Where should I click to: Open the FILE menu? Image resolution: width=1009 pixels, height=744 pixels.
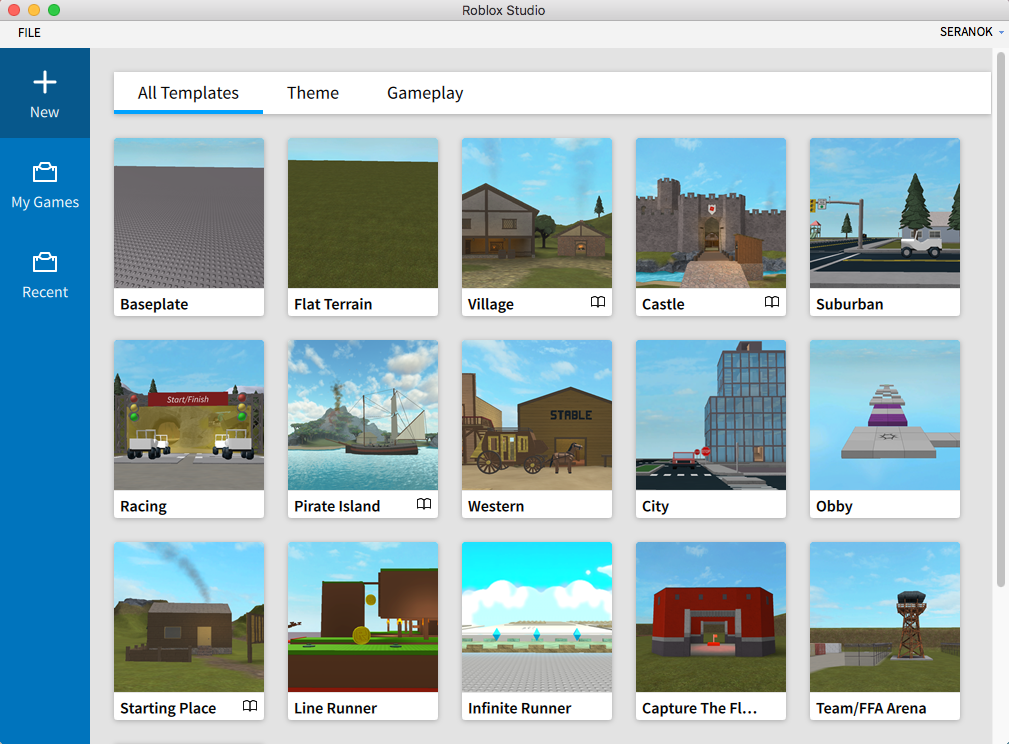(x=28, y=32)
